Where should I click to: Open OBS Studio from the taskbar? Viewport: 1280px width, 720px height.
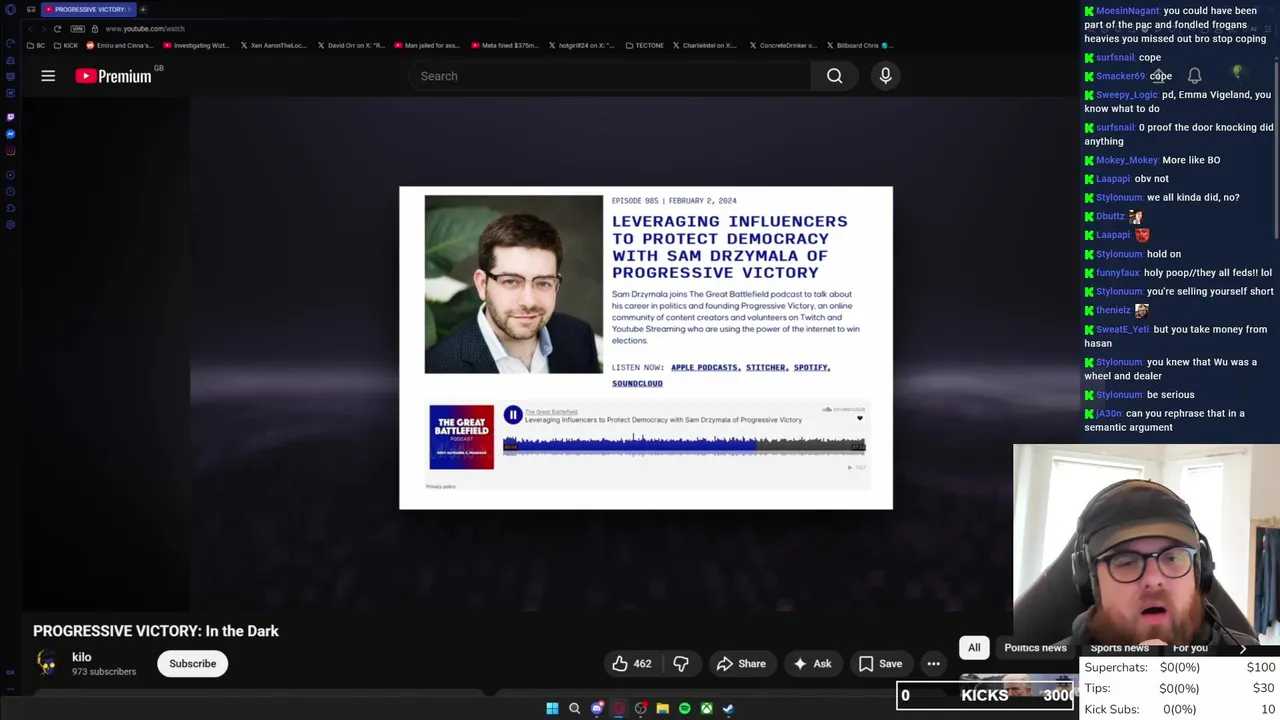pyautogui.click(x=641, y=709)
